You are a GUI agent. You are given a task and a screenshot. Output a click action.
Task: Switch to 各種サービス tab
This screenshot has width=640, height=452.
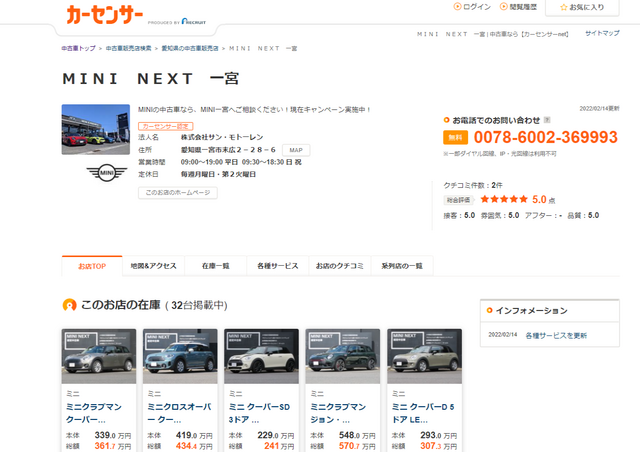(x=278, y=266)
